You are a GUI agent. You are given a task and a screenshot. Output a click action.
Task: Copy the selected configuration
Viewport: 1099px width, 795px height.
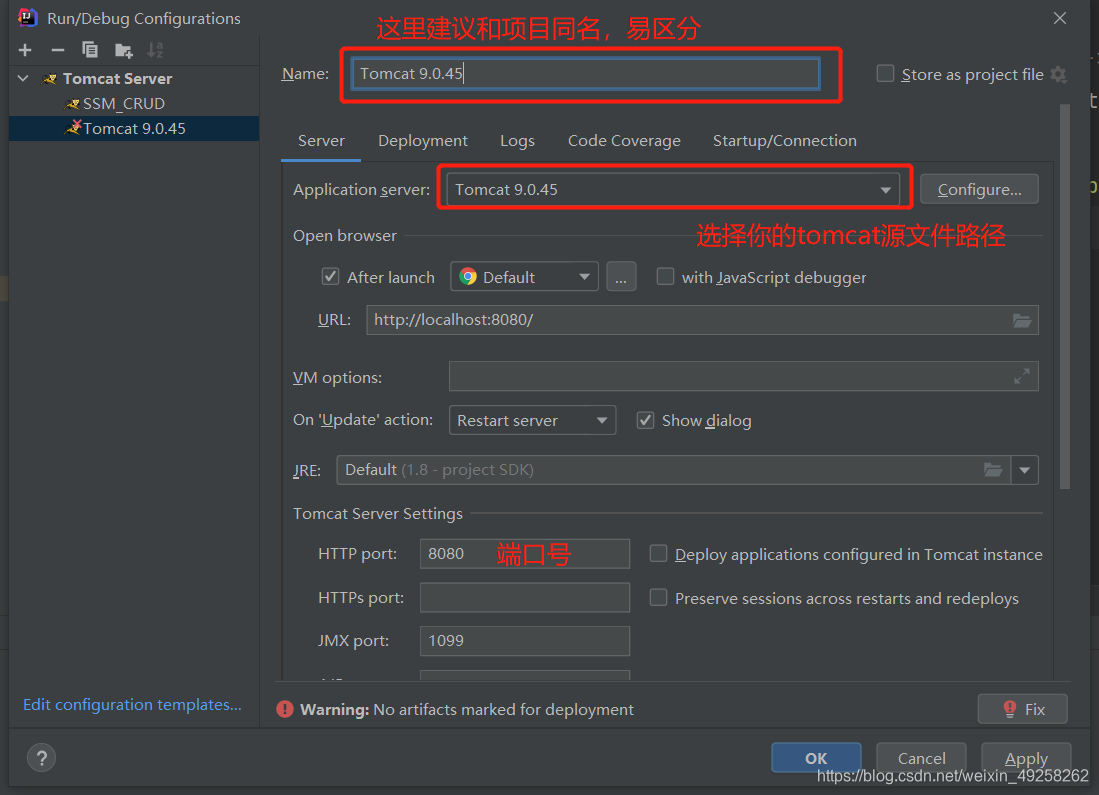click(x=90, y=50)
